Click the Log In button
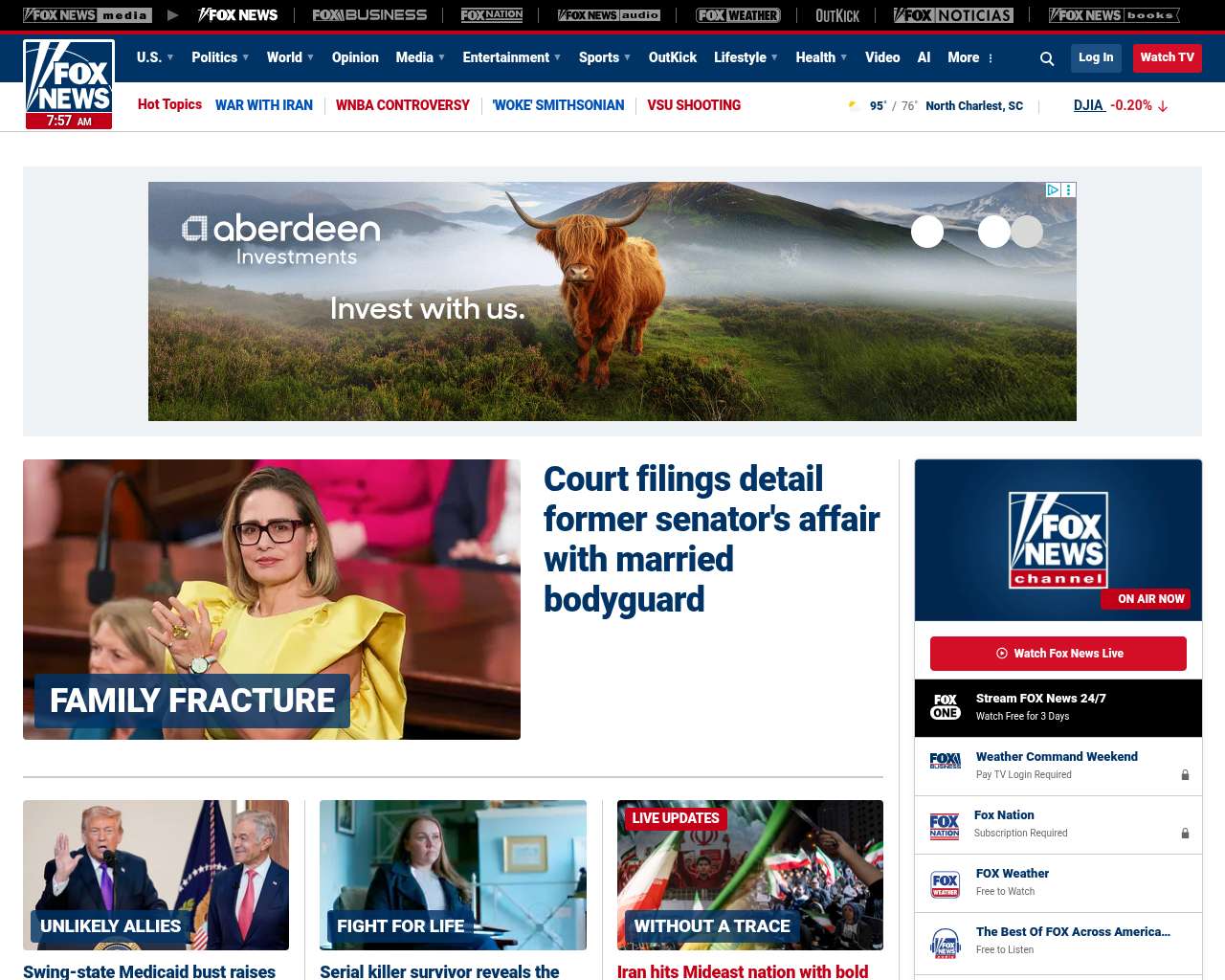The image size is (1225, 980). 1096,58
